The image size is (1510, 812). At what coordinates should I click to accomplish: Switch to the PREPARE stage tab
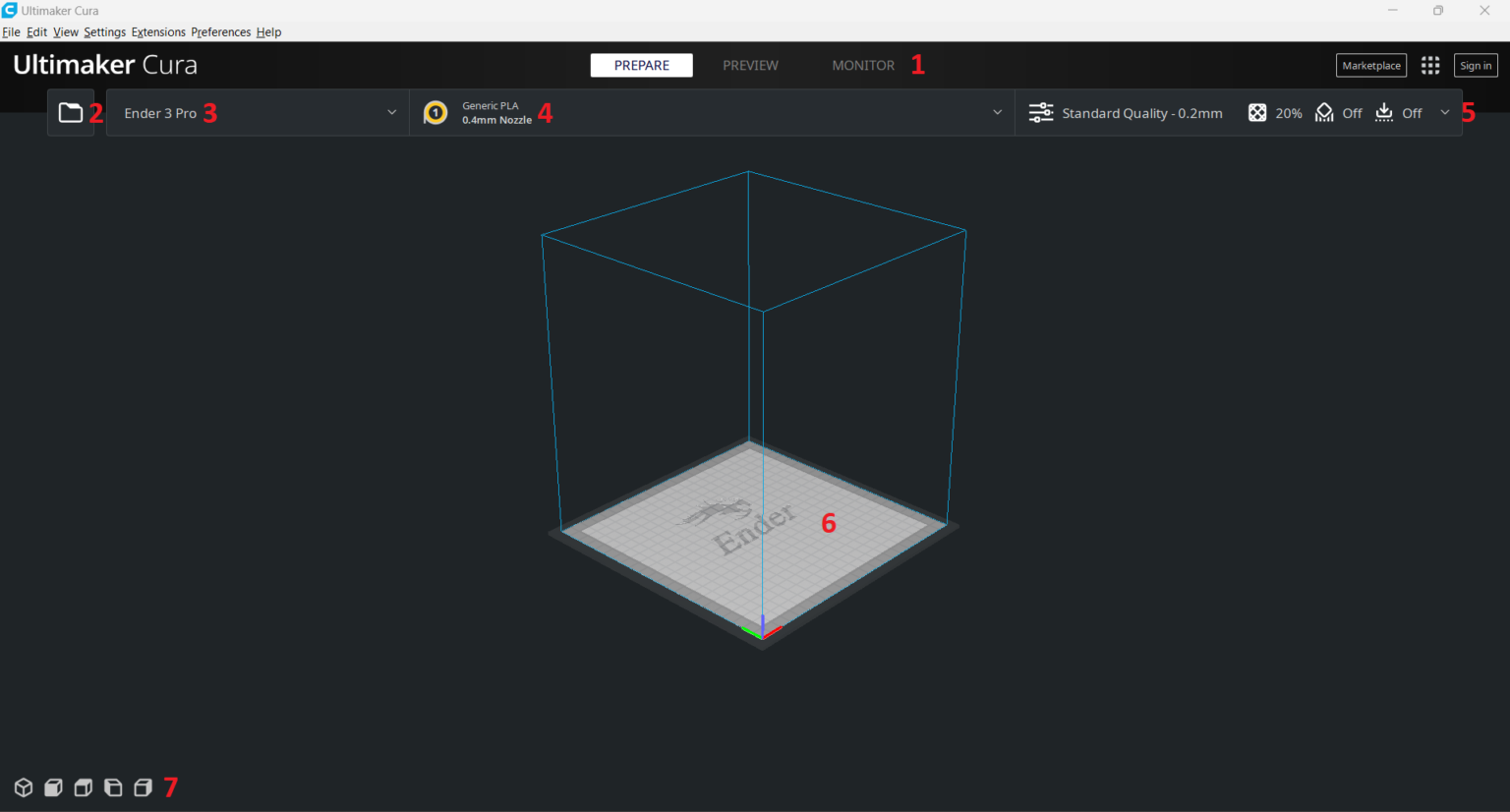coord(642,65)
